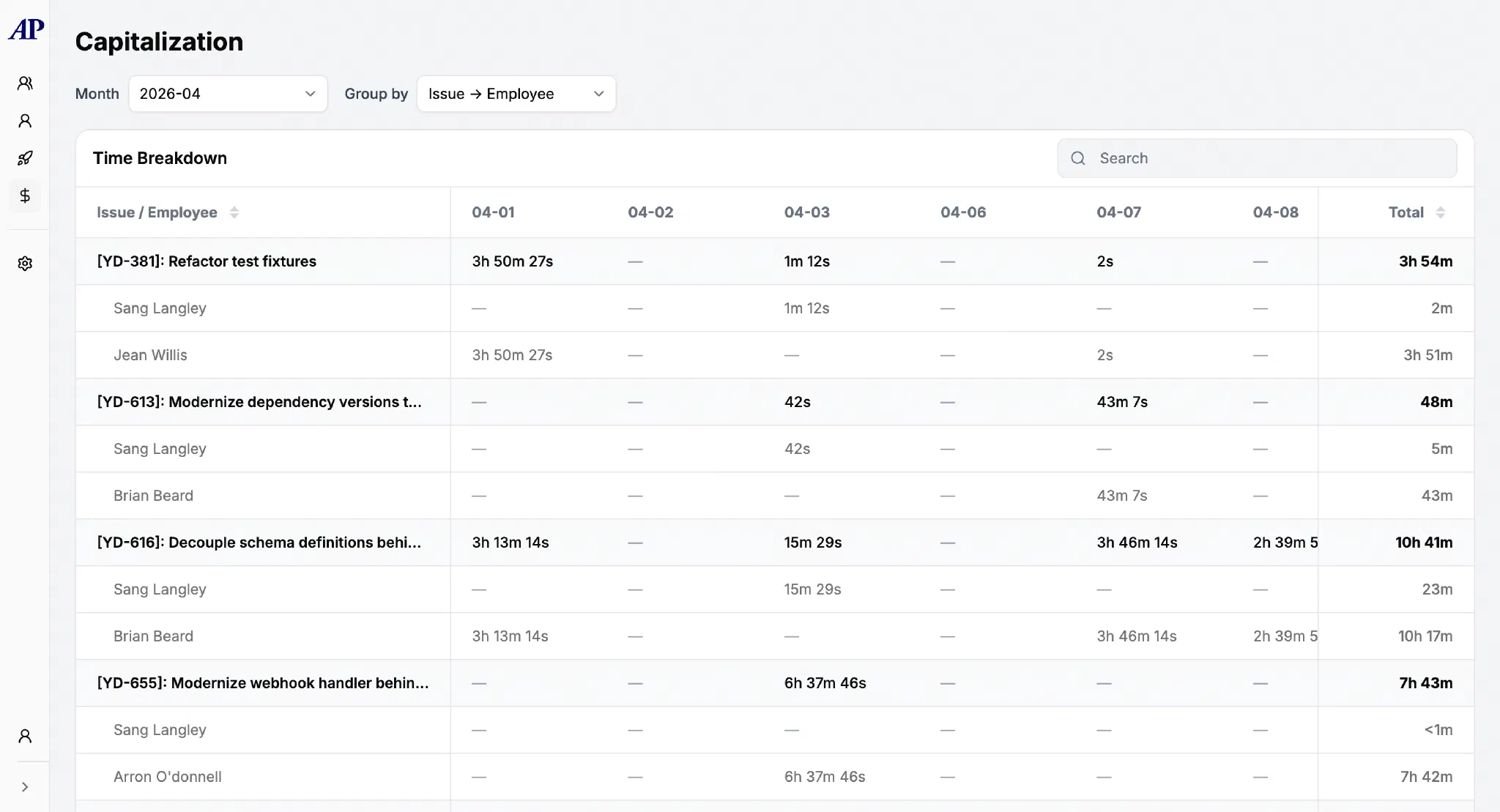The image size is (1500, 812).
Task: Click Sang Langley under YD-613
Action: point(160,449)
